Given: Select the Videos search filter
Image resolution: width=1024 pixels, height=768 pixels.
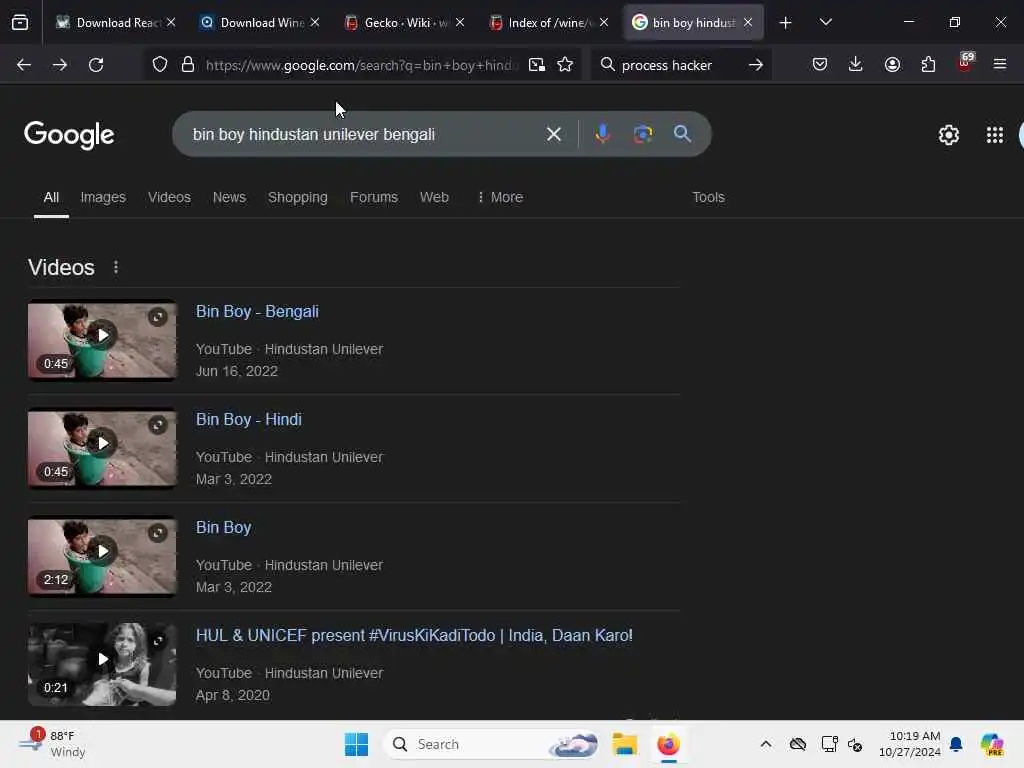Looking at the screenshot, I should (169, 197).
